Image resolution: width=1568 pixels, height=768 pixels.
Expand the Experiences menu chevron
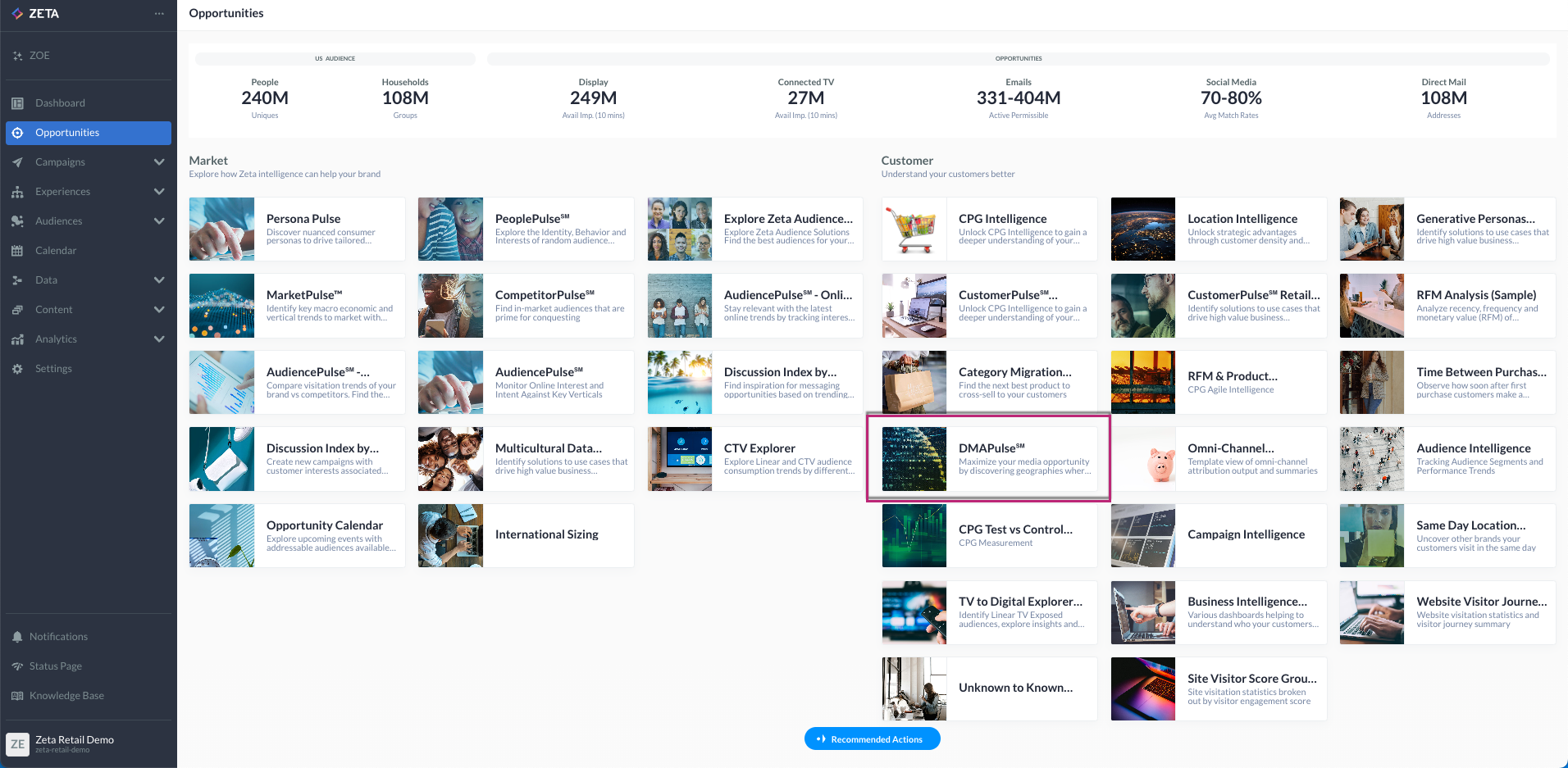coord(159,192)
